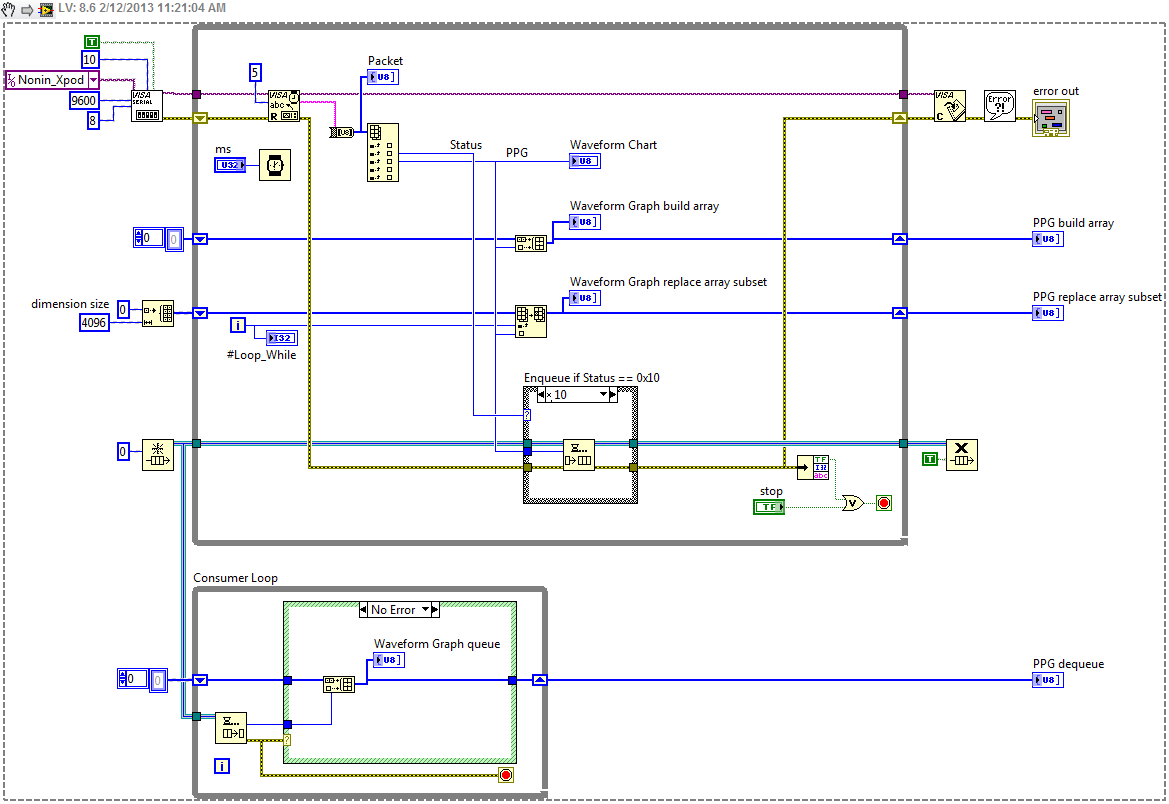Select Build Array node in producer loop
The height and width of the screenshot is (804, 1169).
click(531, 243)
